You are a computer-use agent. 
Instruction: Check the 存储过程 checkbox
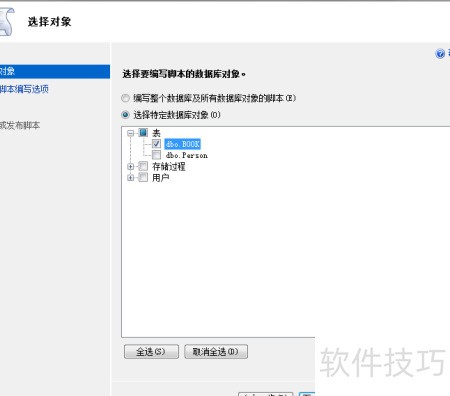coord(143,166)
